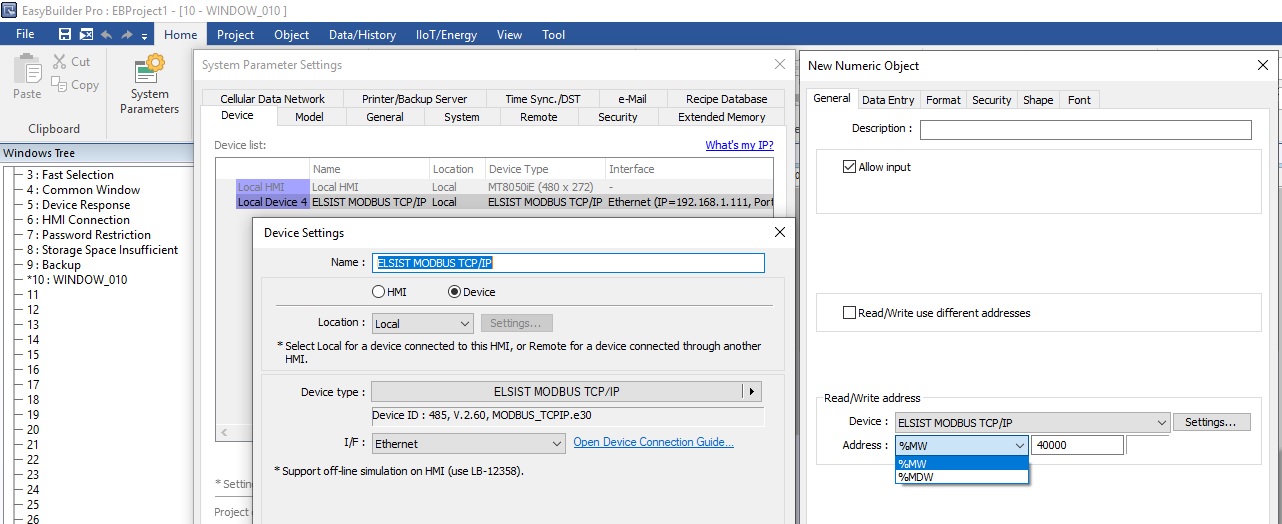1282x524 pixels.
Task: Open the Recipe Database tab
Action: click(x=726, y=99)
